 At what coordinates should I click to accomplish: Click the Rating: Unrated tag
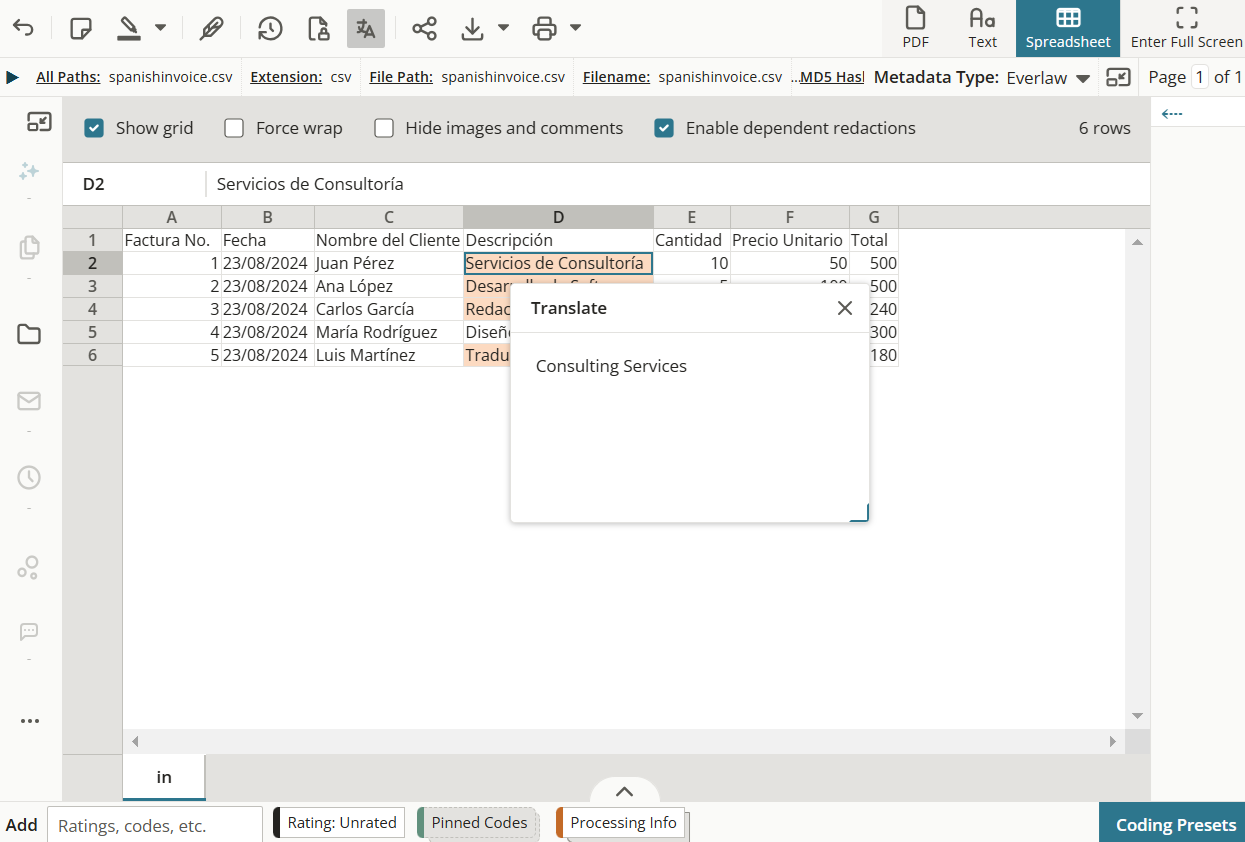(x=339, y=823)
